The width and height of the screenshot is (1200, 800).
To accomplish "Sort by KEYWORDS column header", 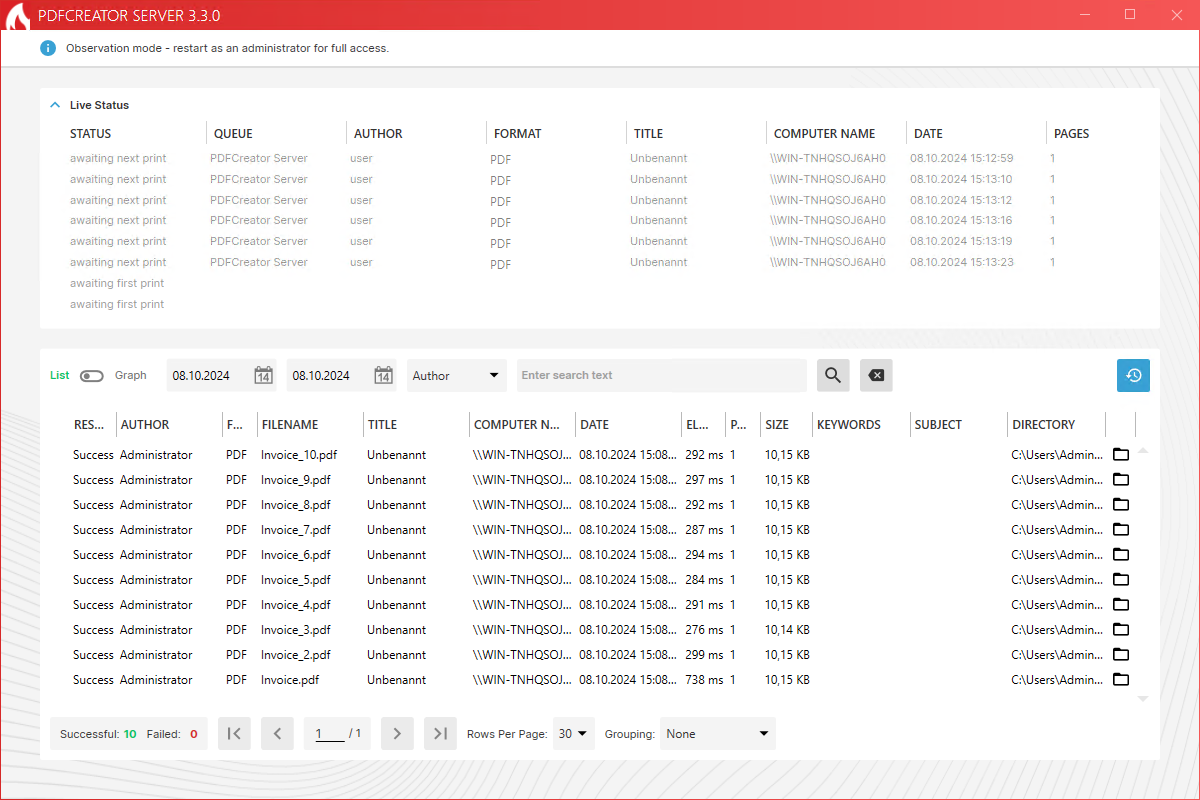I will [x=849, y=425].
